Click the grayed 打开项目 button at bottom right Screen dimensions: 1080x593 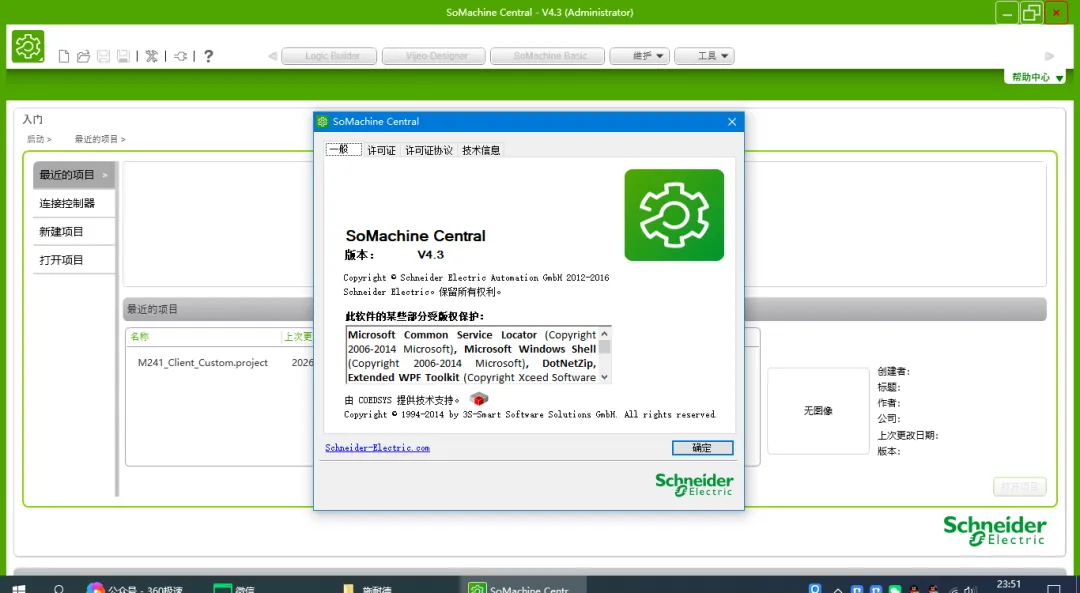[x=1019, y=487]
